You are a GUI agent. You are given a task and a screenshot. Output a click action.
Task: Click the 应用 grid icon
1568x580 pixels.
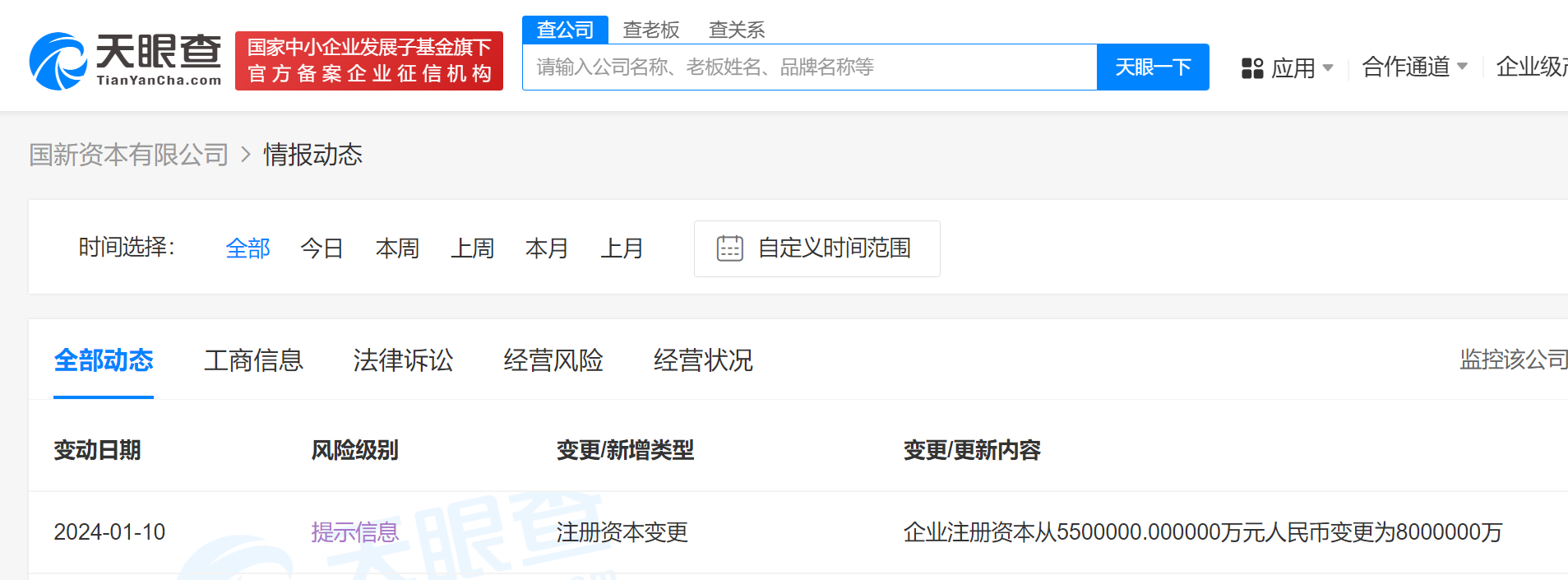[x=1252, y=67]
